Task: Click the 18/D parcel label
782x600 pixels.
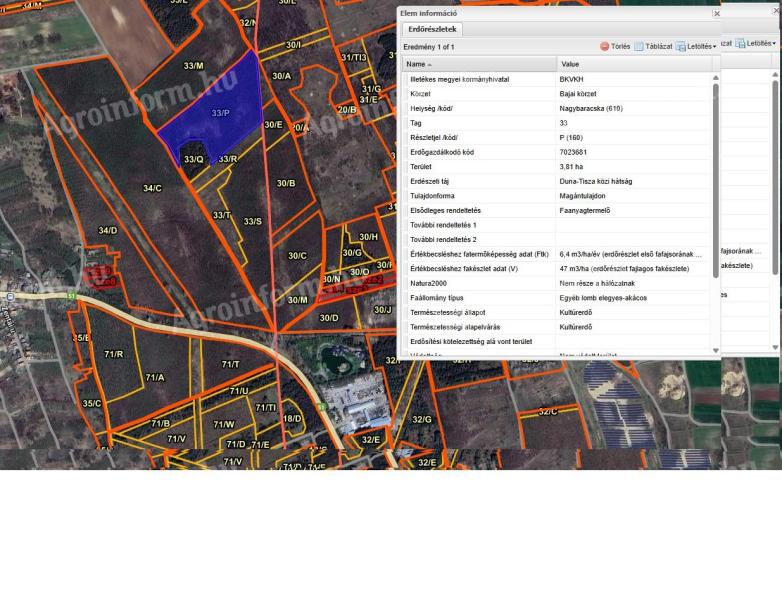Action: click(292, 418)
